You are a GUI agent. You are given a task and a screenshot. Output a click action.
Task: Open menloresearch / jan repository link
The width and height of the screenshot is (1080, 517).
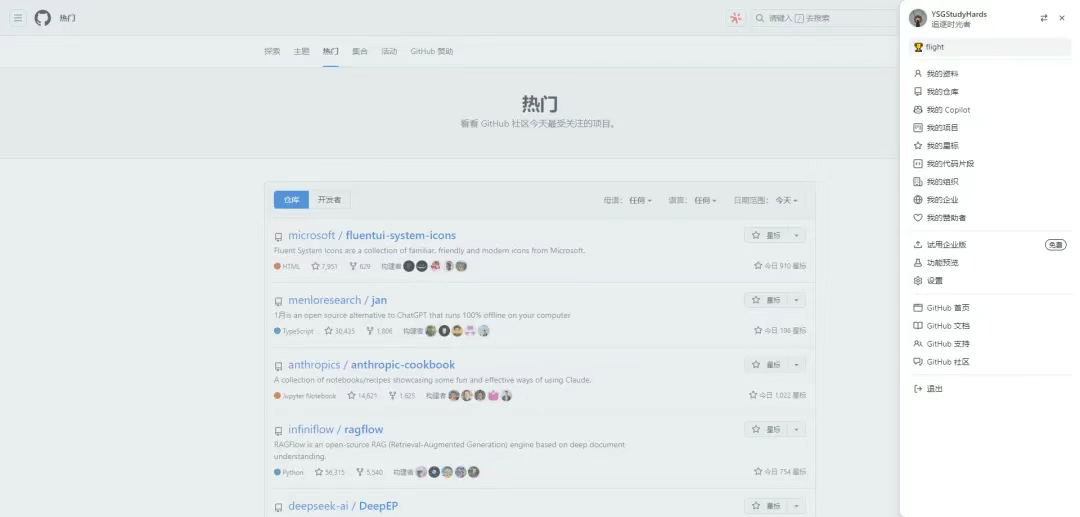pos(338,300)
